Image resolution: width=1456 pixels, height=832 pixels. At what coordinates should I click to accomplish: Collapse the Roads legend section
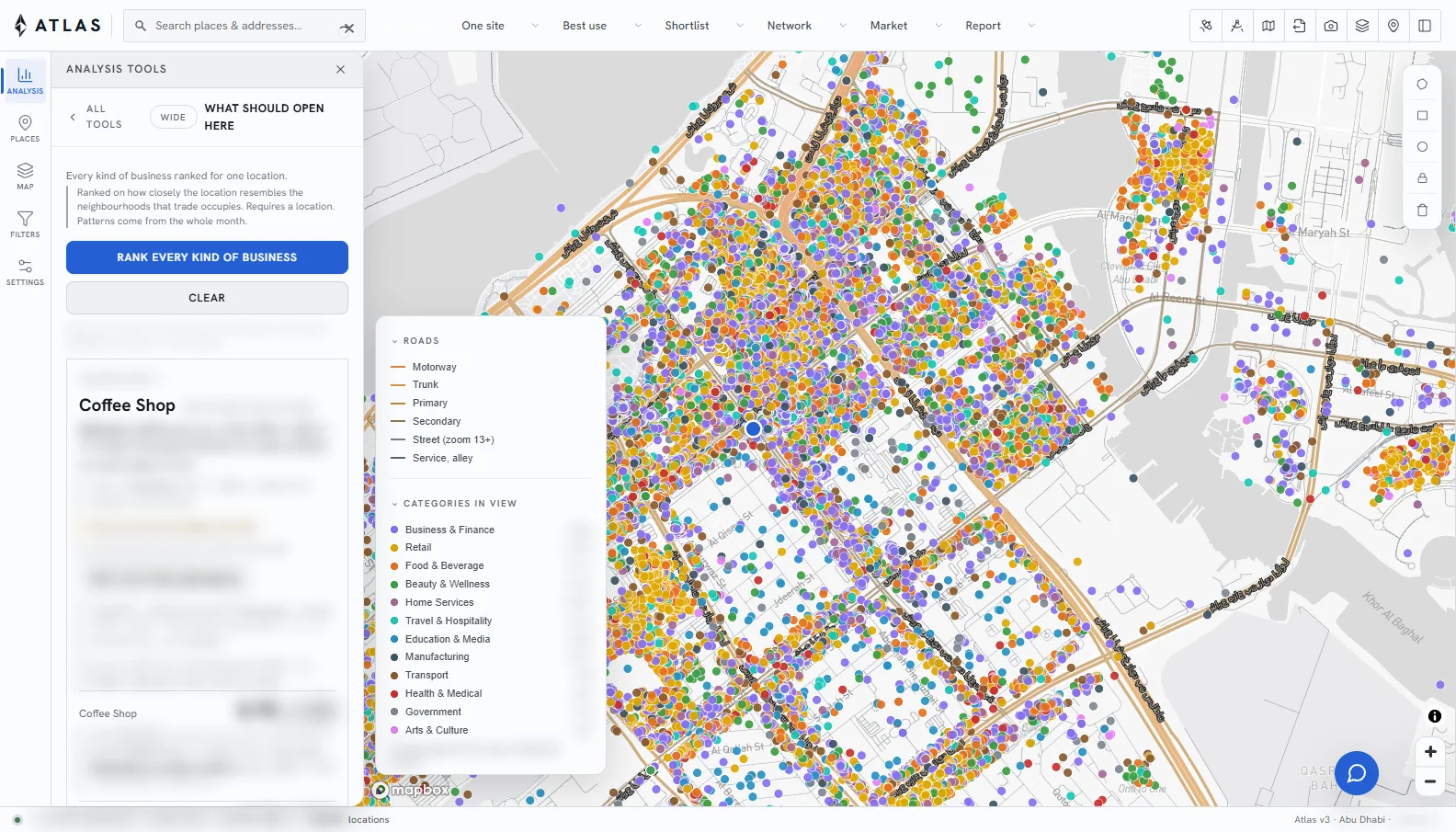[415, 341]
